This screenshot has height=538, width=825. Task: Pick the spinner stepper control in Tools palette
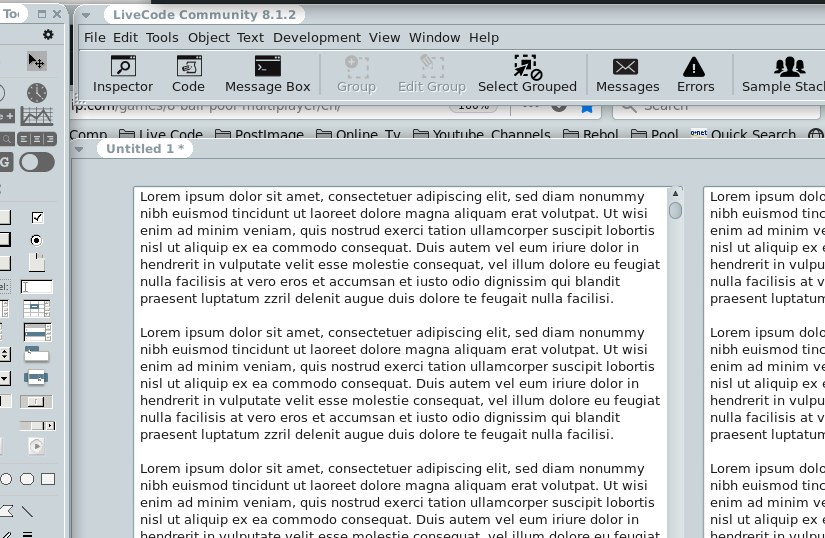(x=5, y=354)
